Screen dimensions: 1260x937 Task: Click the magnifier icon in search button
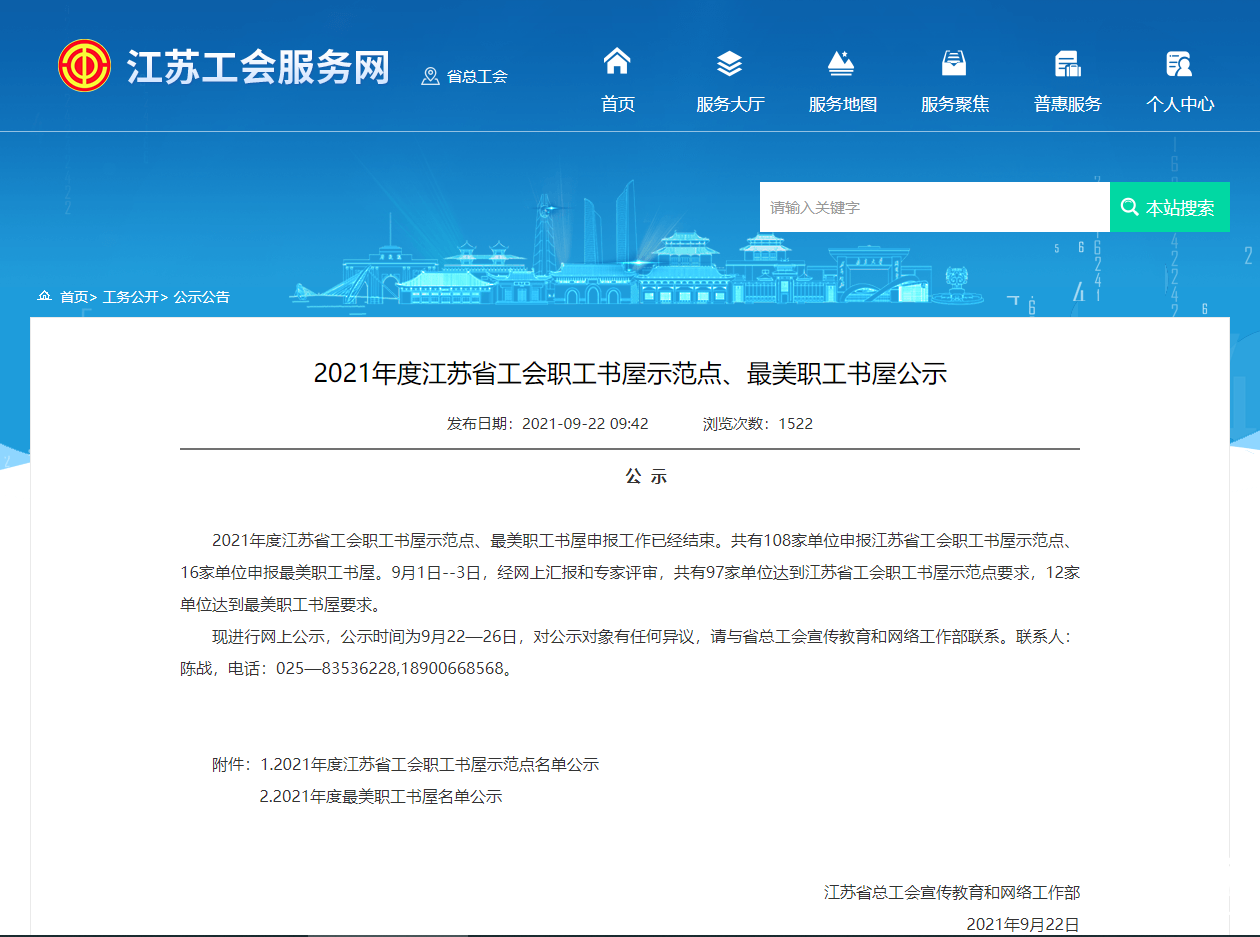pos(1130,207)
